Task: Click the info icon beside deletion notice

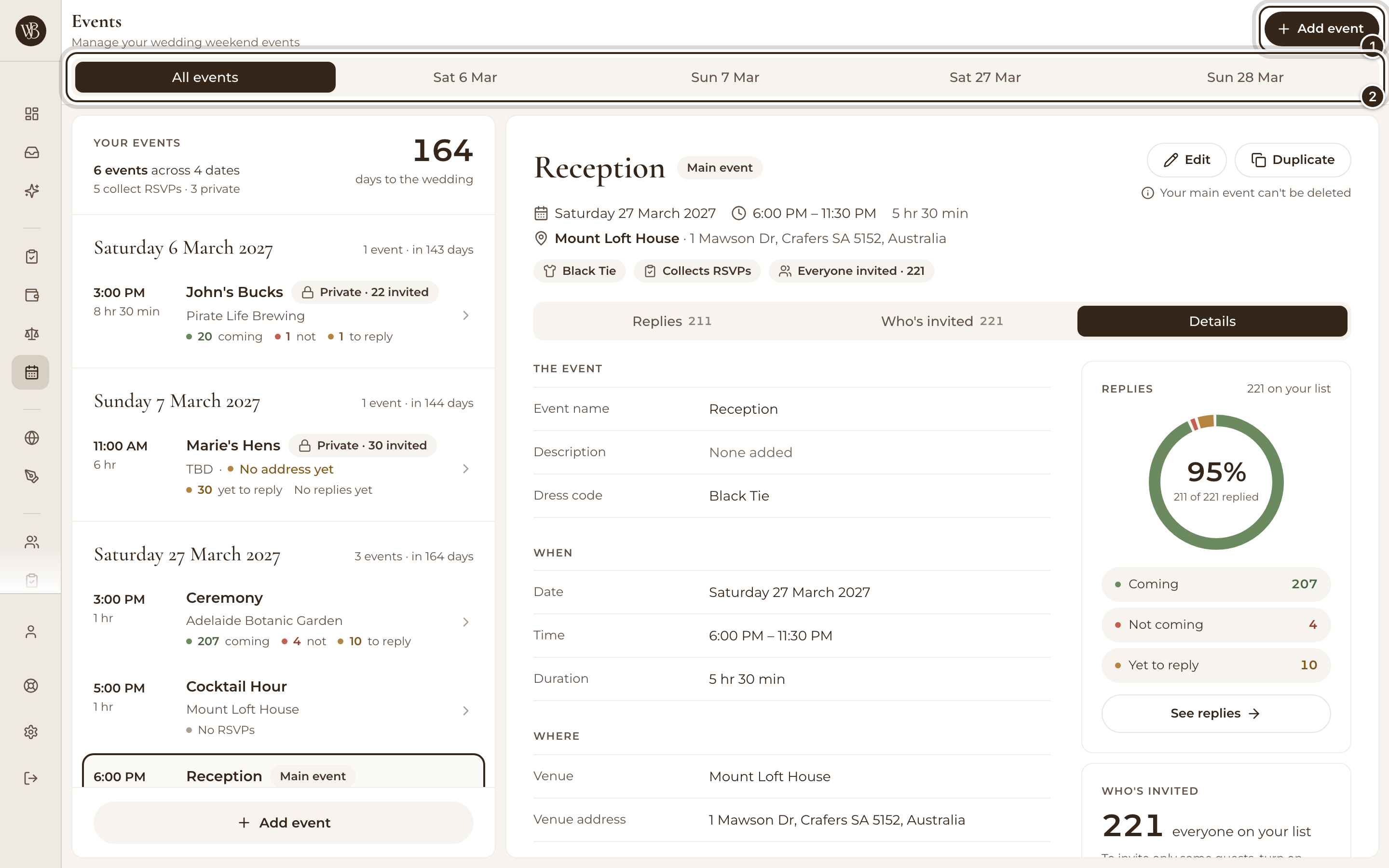Action: click(x=1147, y=193)
